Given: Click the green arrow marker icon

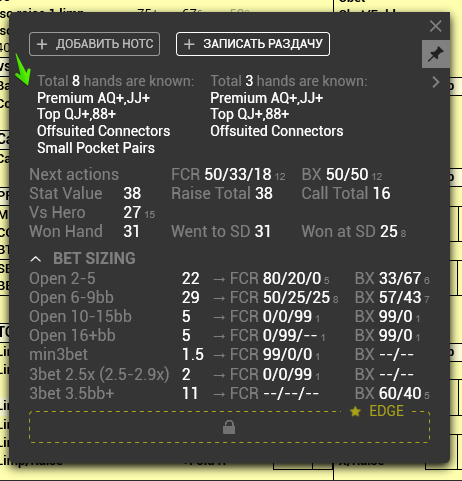Looking at the screenshot, I should [23, 69].
